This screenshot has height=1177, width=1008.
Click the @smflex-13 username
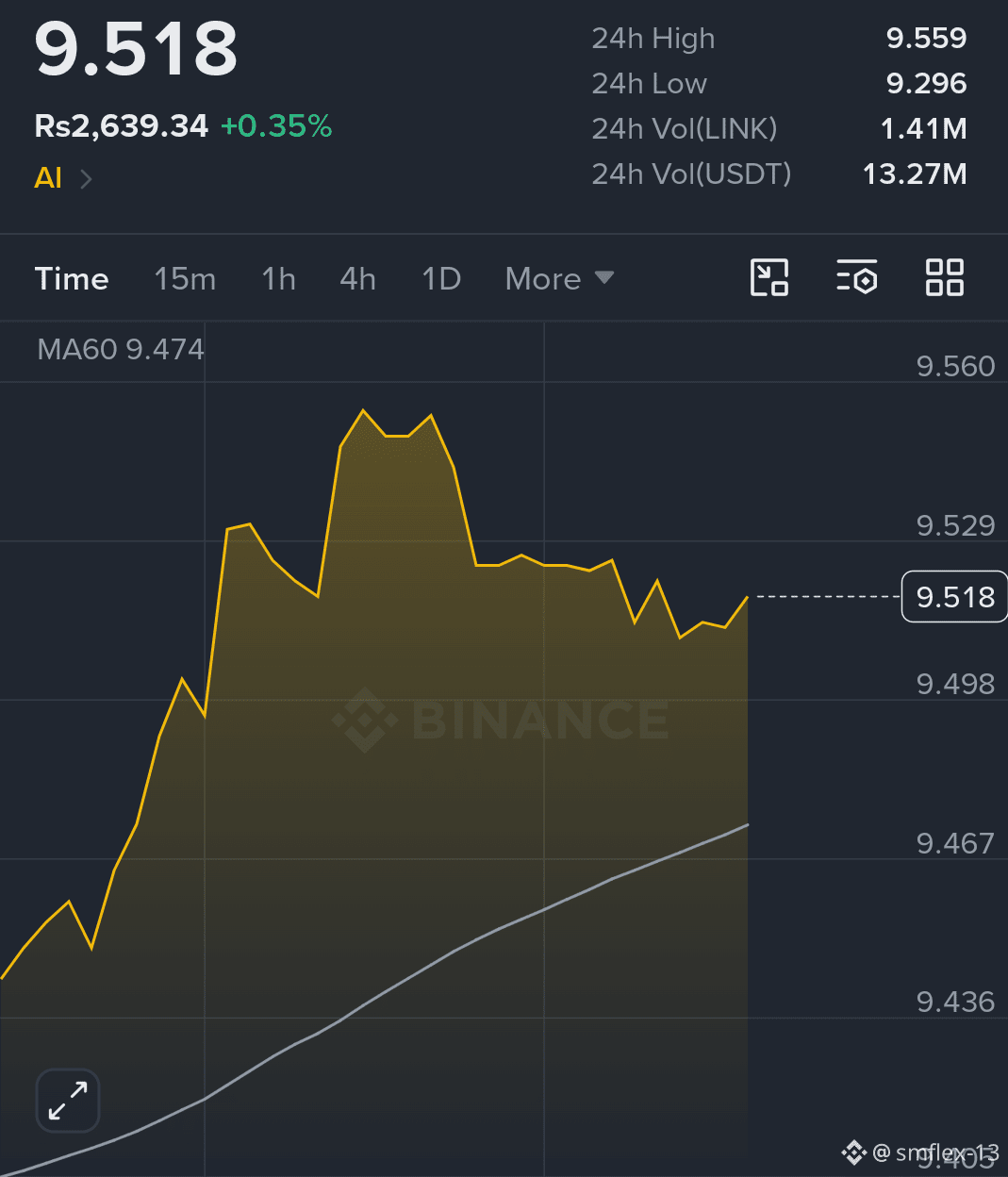pos(935,1152)
